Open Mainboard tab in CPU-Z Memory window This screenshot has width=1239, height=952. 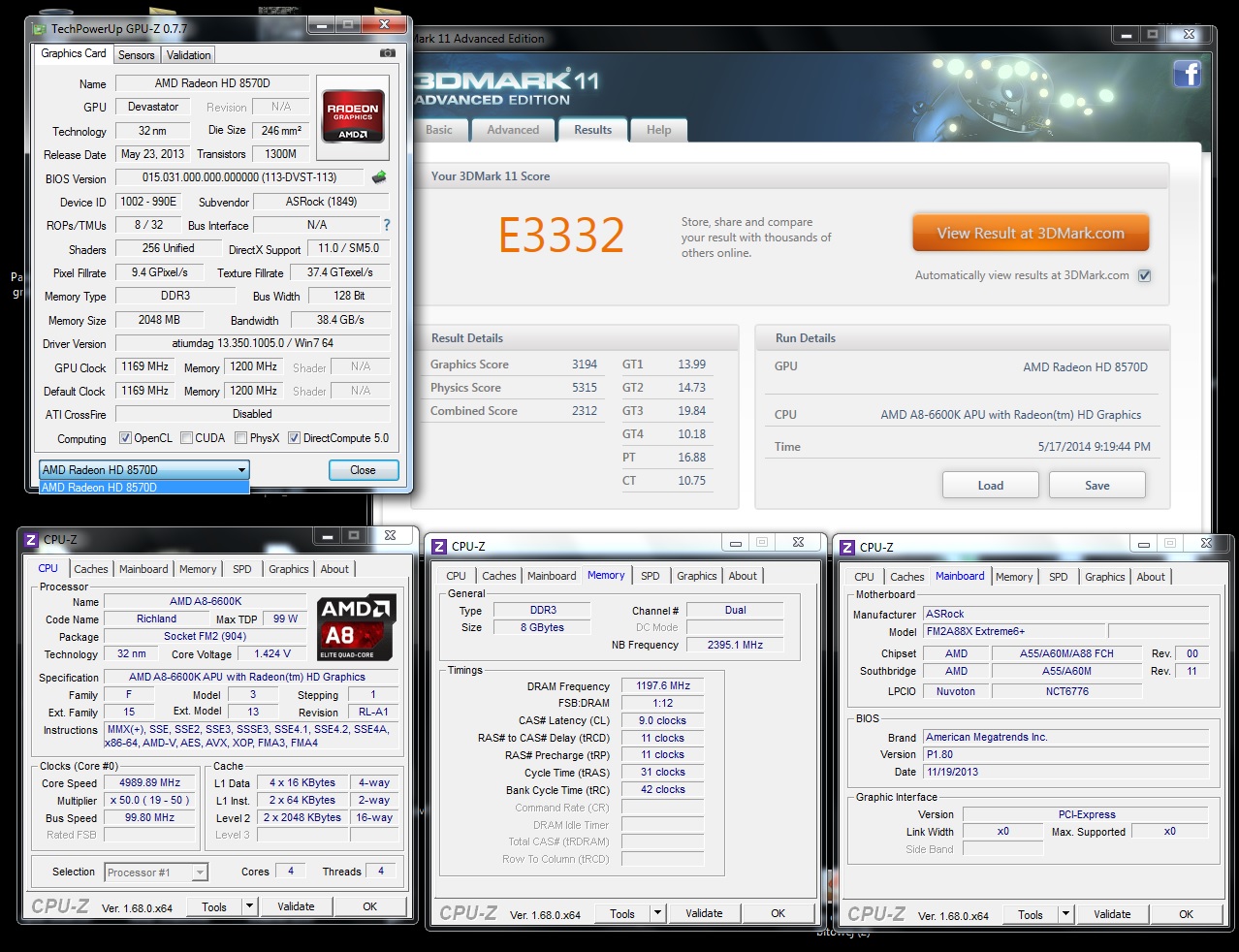pos(552,576)
